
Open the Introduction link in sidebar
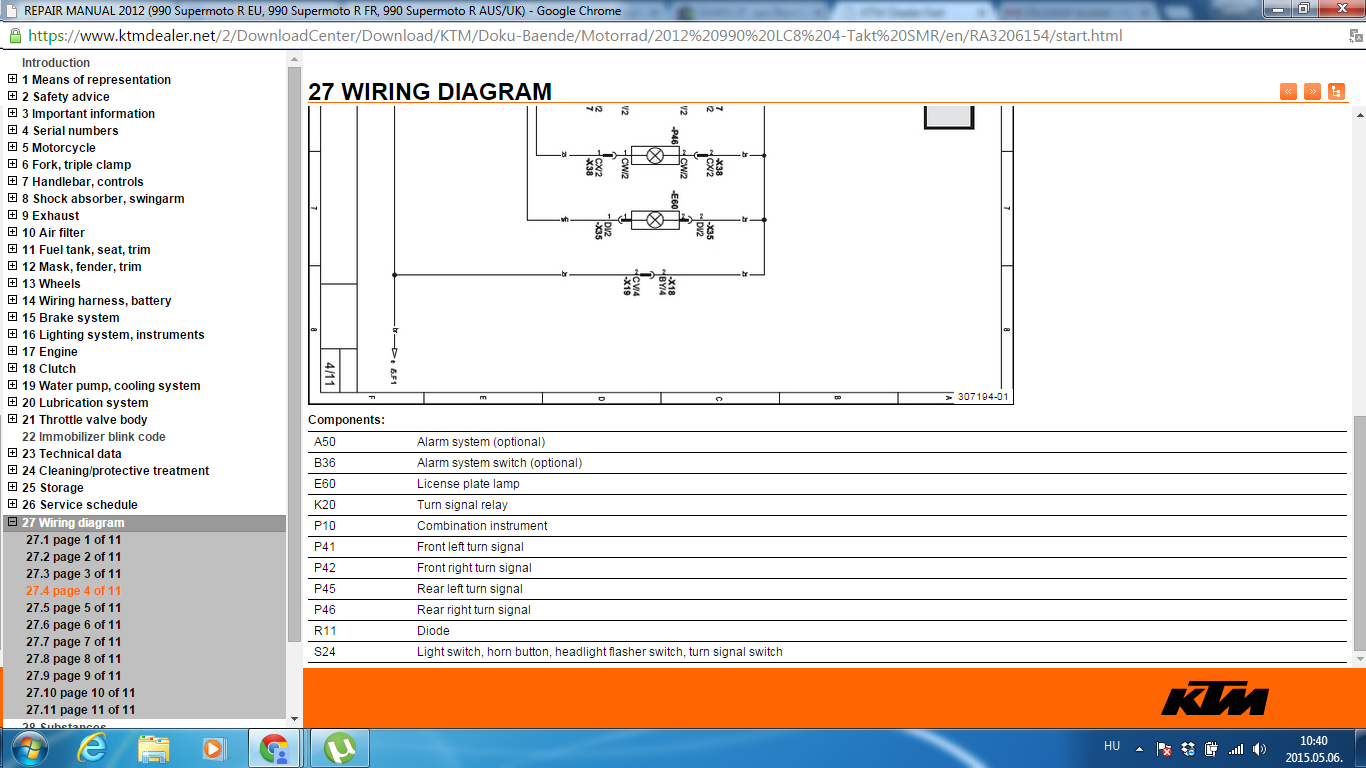pyautogui.click(x=56, y=63)
